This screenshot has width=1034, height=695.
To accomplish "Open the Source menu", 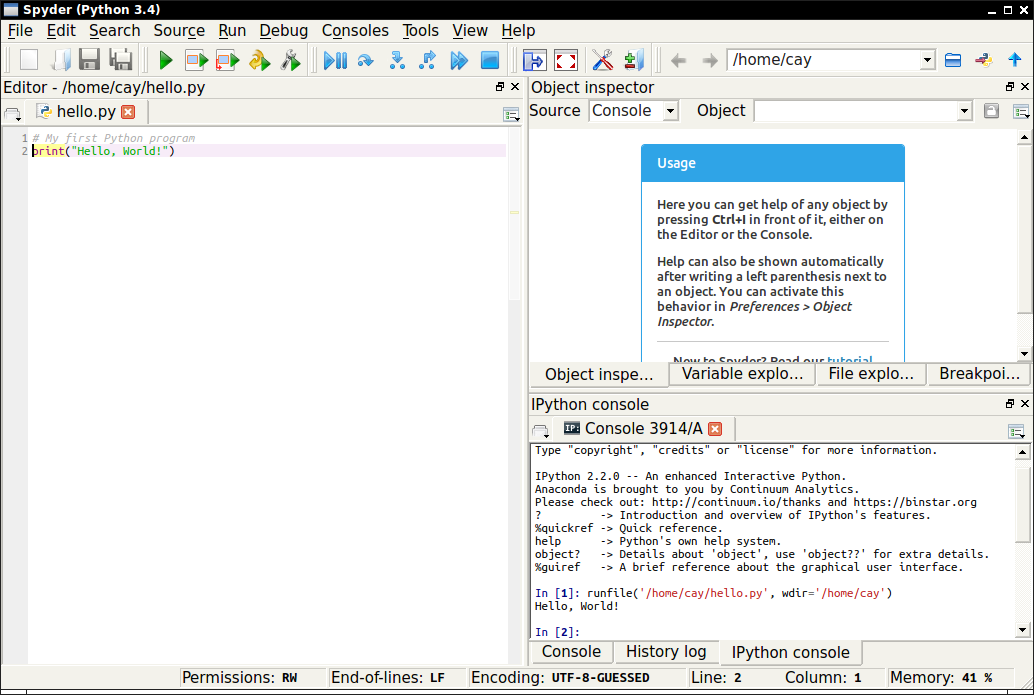I will (x=179, y=30).
